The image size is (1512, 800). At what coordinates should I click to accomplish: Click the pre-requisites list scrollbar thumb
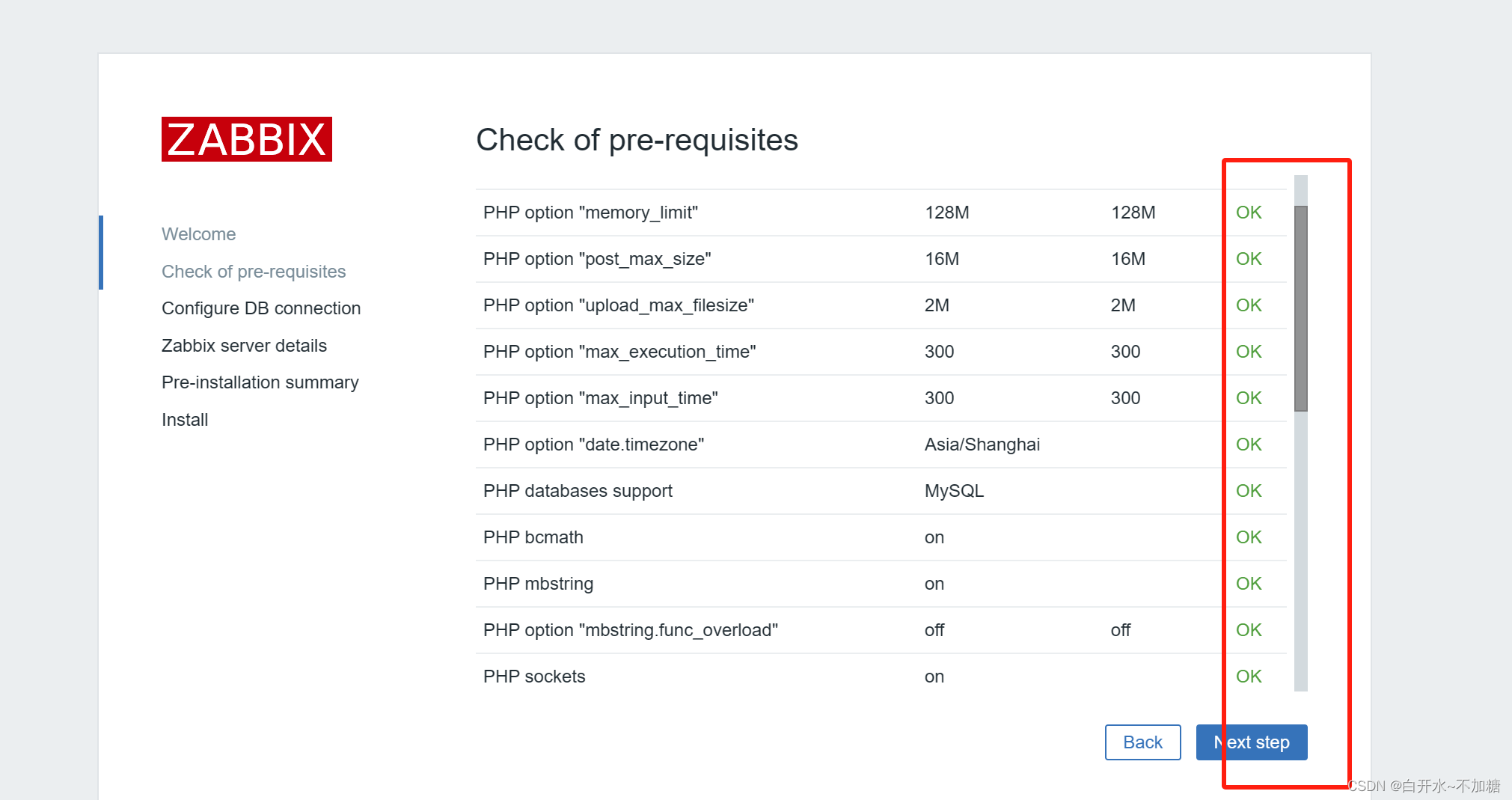coord(1300,308)
